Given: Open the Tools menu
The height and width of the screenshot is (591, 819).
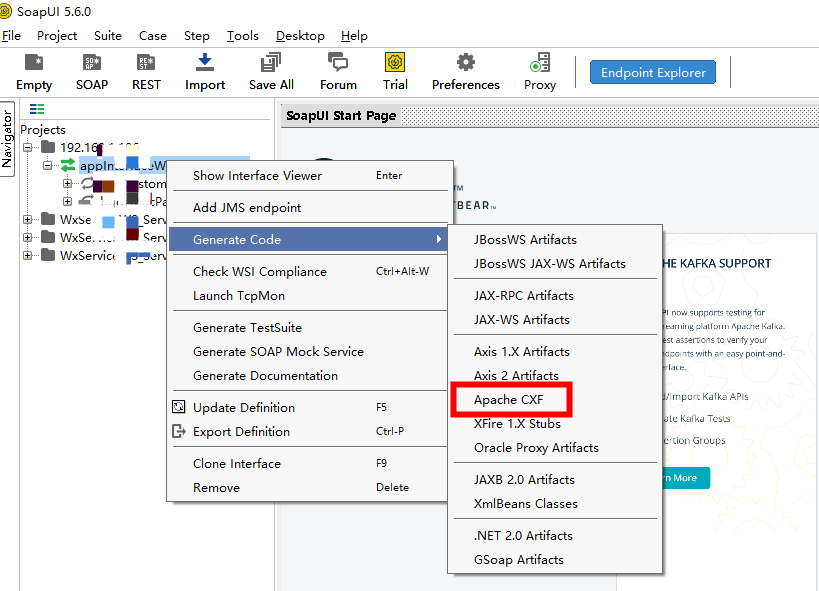Looking at the screenshot, I should point(242,36).
